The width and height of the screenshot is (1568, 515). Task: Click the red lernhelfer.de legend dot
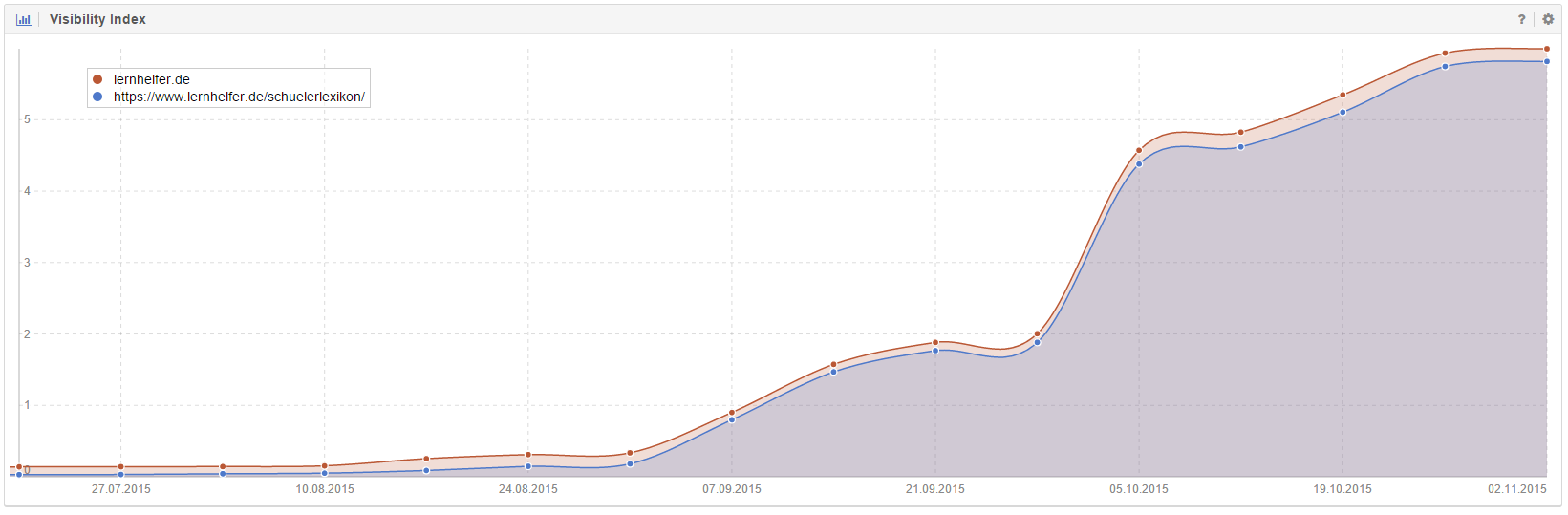tap(97, 79)
